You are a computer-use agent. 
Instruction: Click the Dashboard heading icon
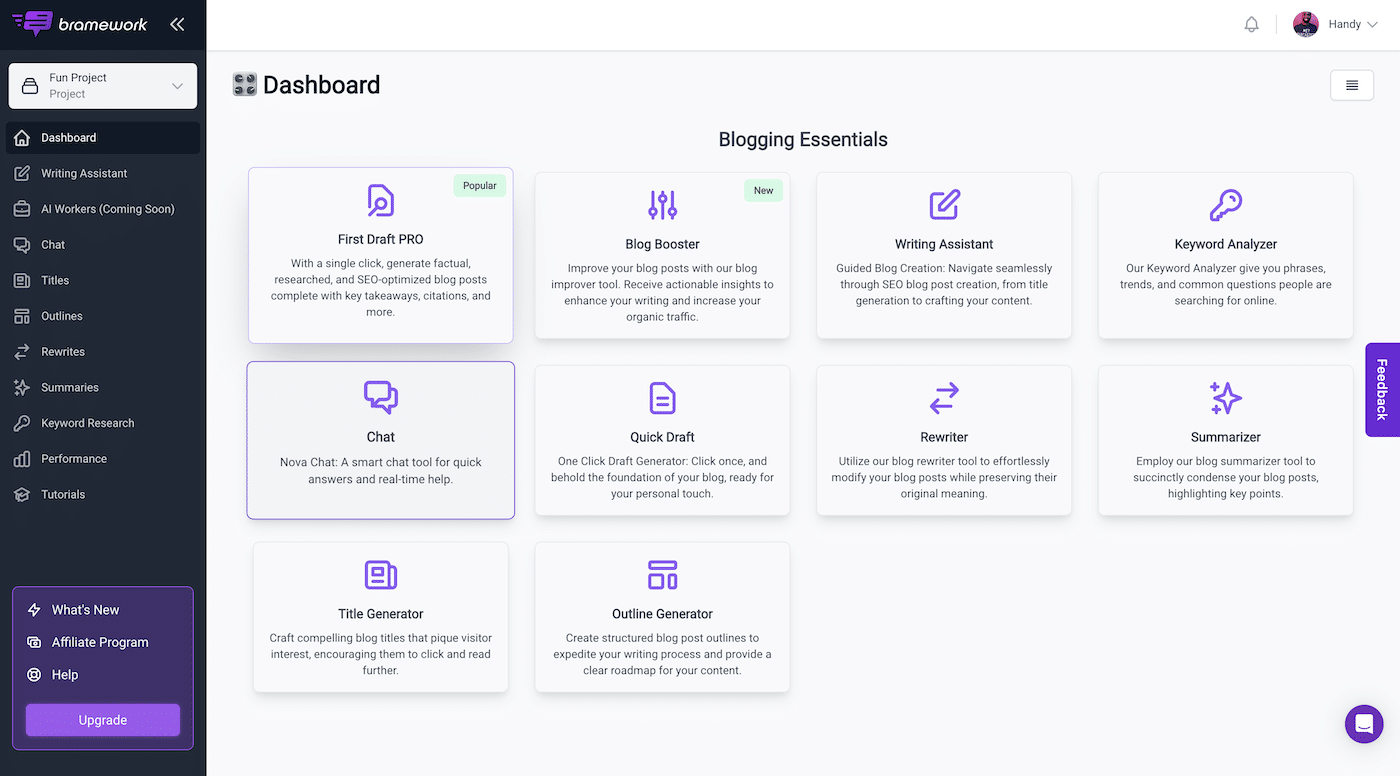(245, 85)
